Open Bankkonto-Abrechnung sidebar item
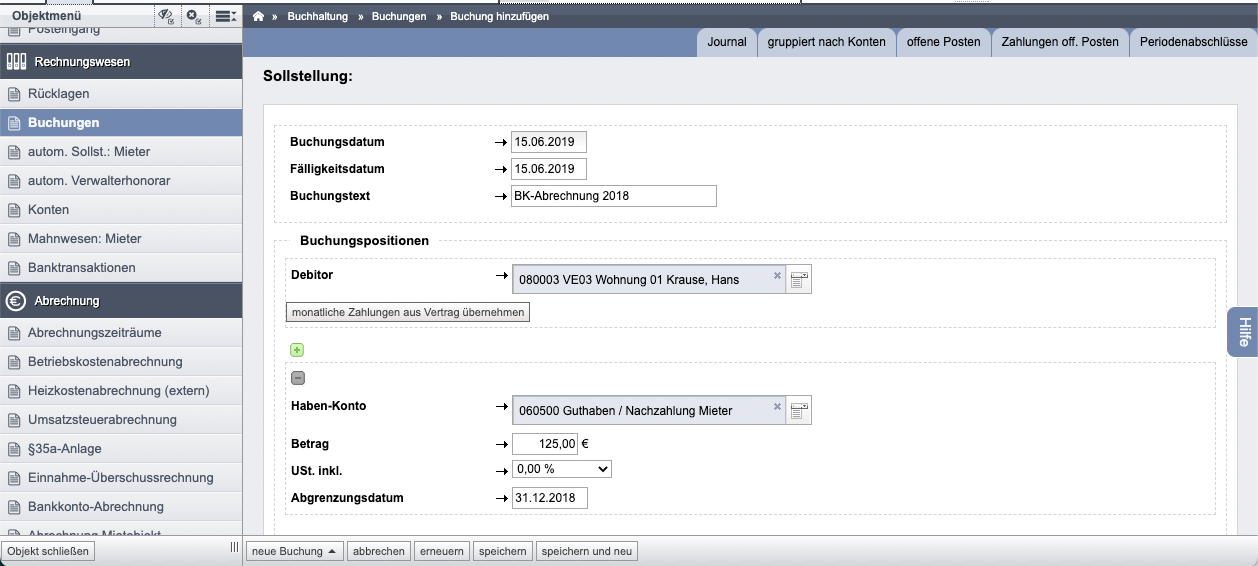Viewport: 1258px width, 566px height. (121, 507)
